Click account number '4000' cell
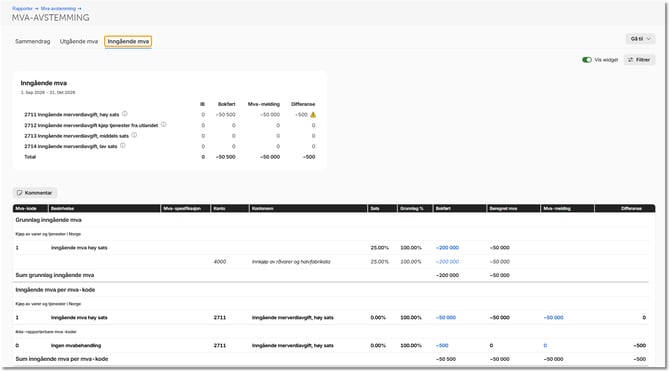The width and height of the screenshot is (670, 372). [220, 262]
